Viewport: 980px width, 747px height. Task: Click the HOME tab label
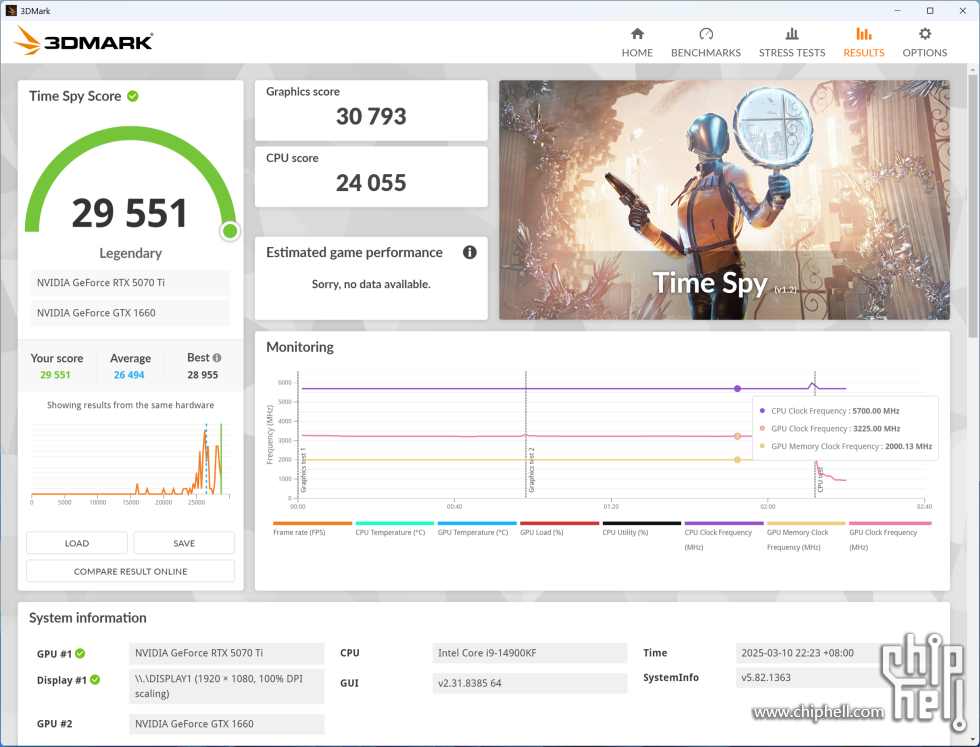(x=637, y=53)
